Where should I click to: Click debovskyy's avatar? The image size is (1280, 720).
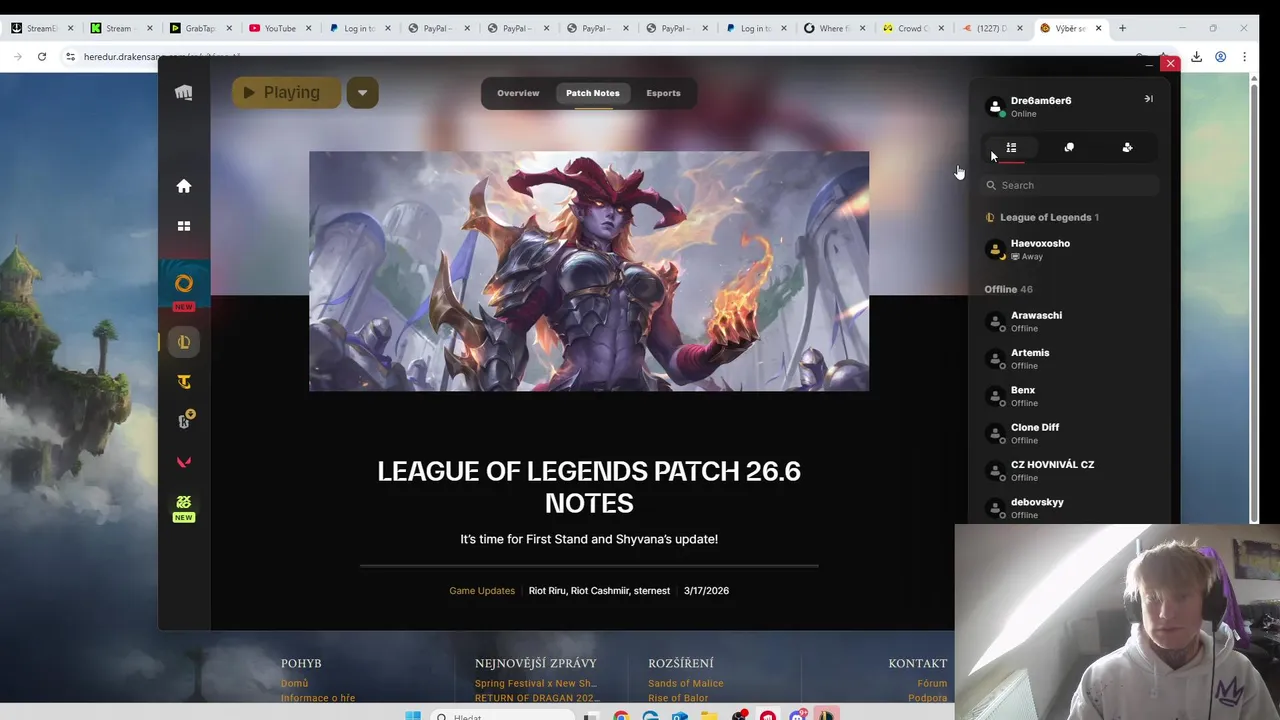click(x=995, y=508)
